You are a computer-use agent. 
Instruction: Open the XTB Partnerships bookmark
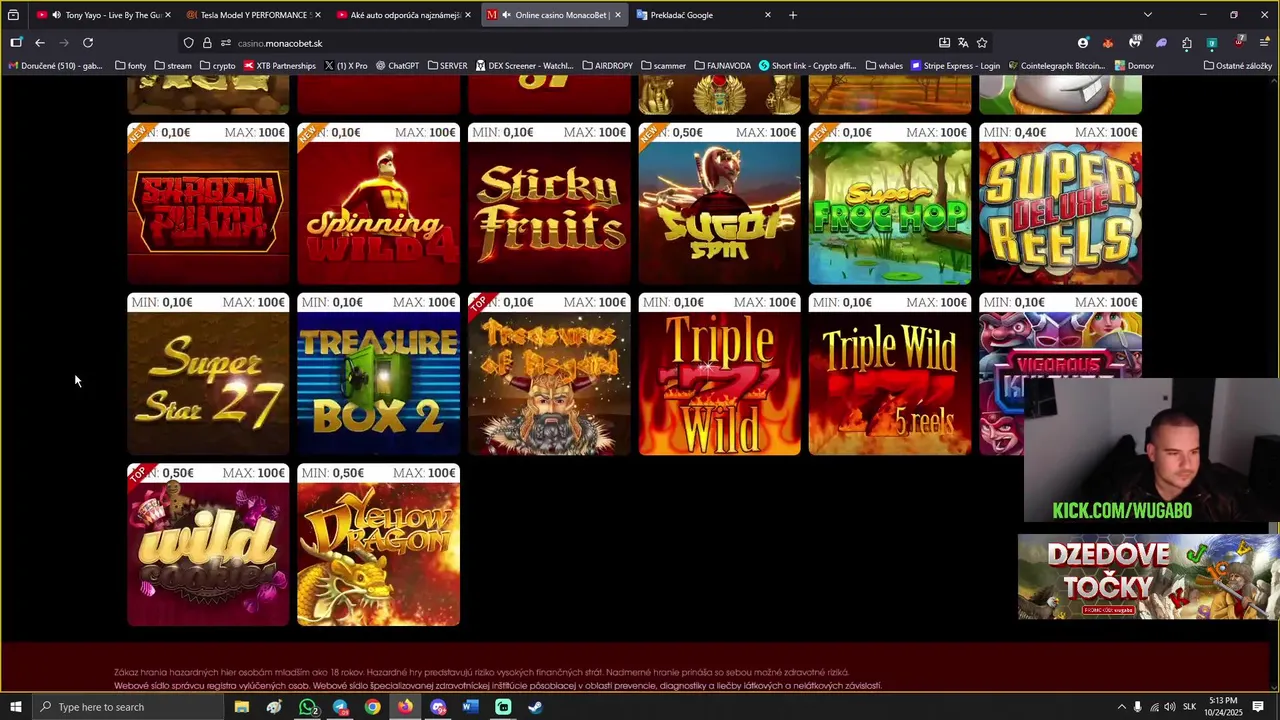click(279, 66)
